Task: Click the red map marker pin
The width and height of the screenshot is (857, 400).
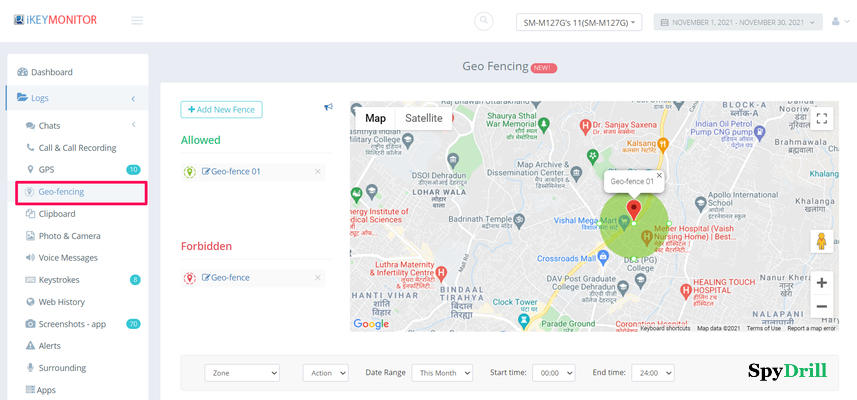Action: click(632, 208)
